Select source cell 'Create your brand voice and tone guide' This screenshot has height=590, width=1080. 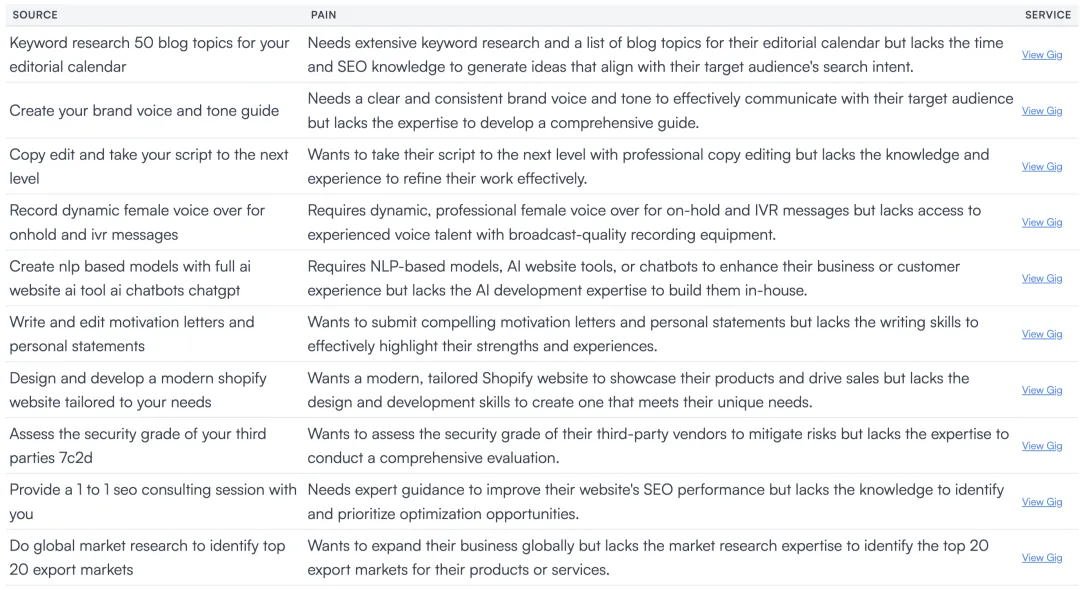click(x=144, y=111)
